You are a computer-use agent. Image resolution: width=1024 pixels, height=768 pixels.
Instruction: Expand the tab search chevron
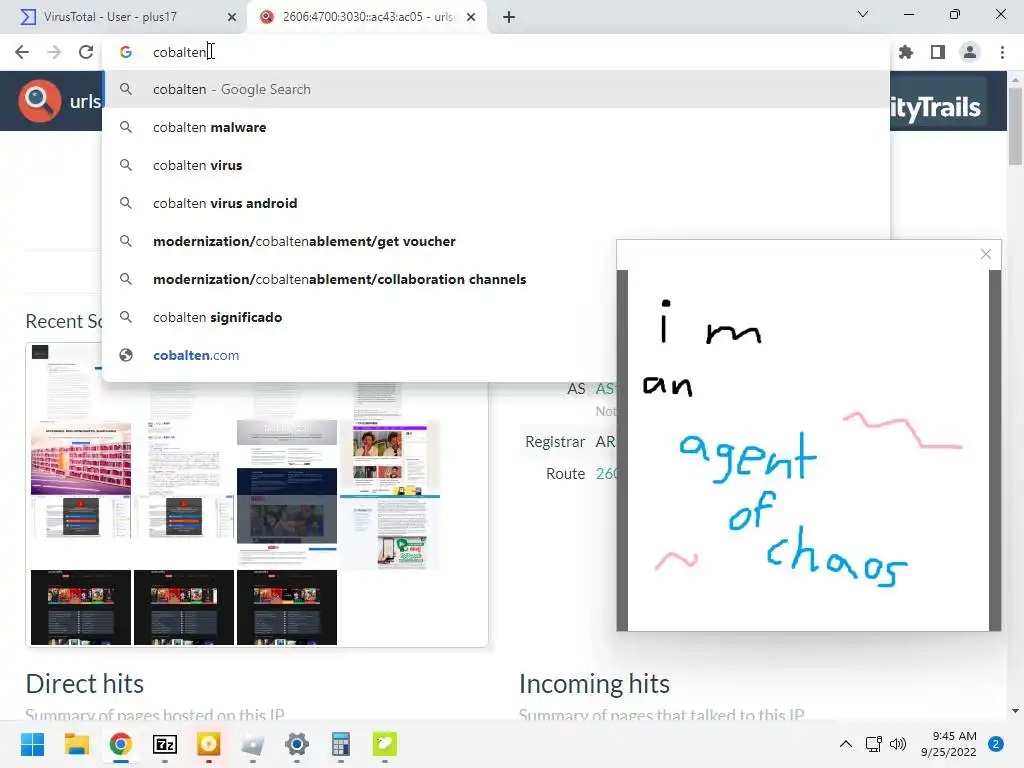[863, 14]
